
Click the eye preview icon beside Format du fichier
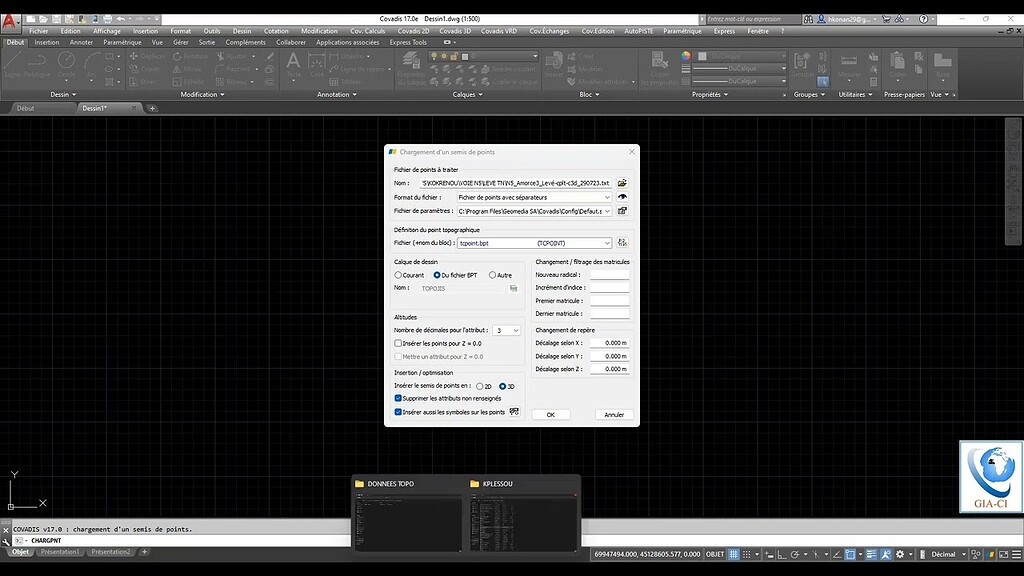pos(621,199)
